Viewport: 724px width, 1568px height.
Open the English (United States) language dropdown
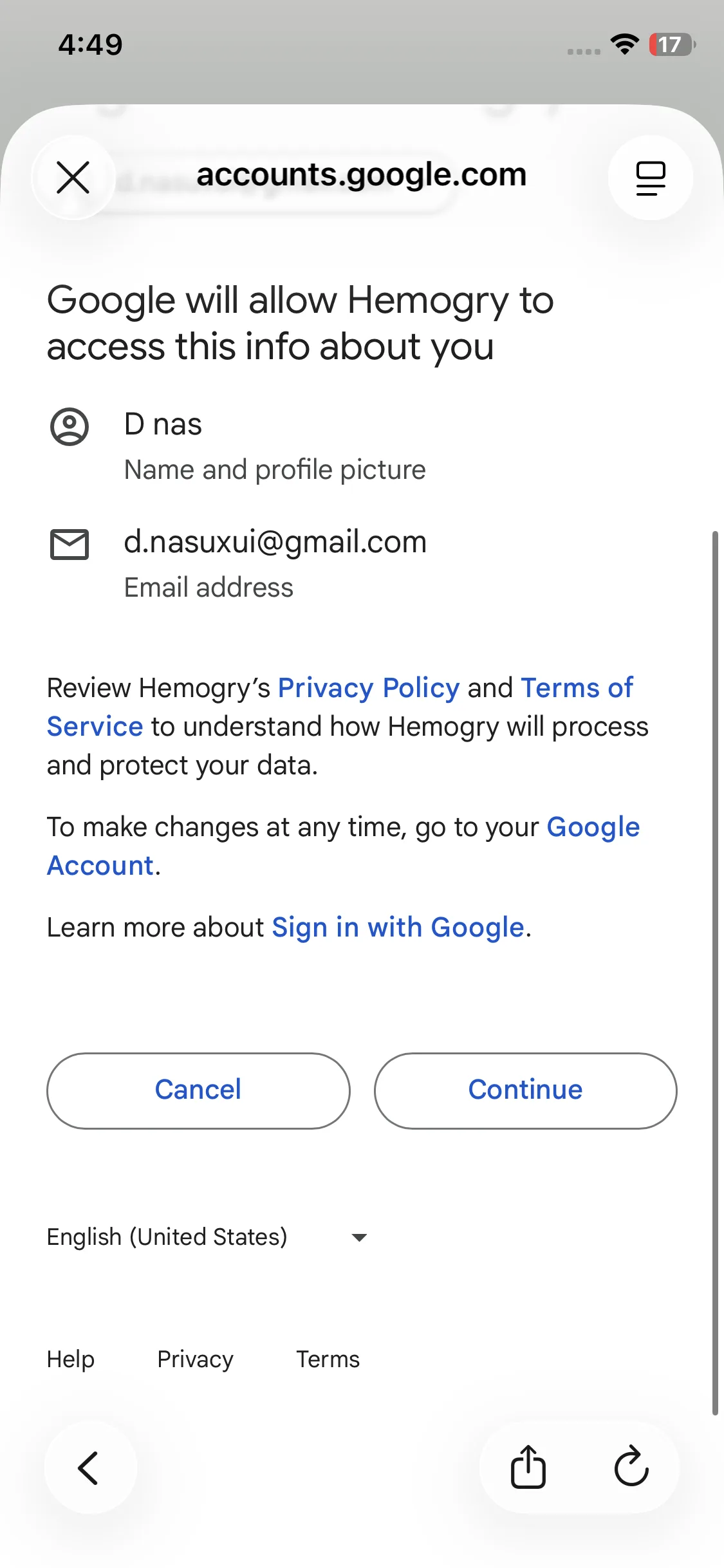pyautogui.click(x=167, y=1237)
